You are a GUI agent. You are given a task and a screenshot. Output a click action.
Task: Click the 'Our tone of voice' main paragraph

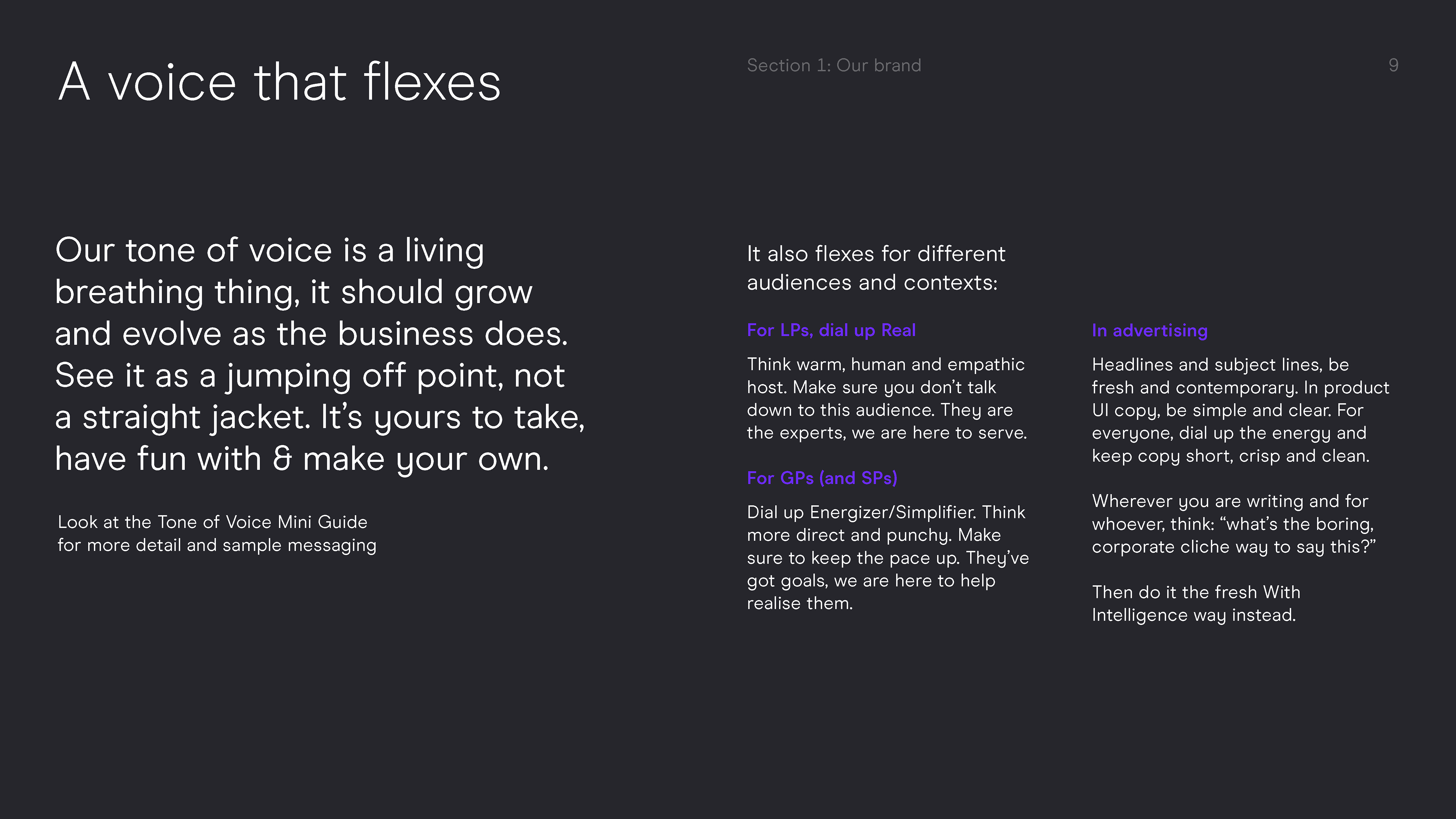[x=320, y=355]
